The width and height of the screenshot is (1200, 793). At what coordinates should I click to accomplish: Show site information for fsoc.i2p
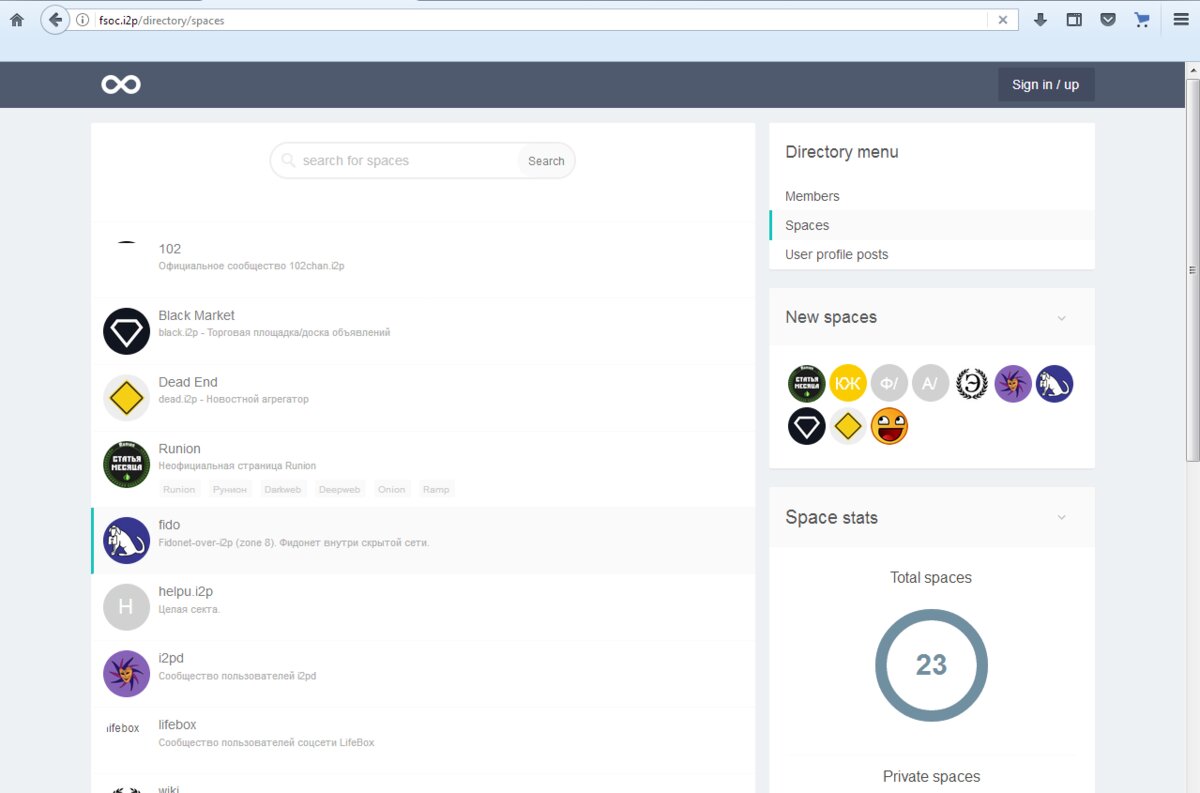pos(83,20)
